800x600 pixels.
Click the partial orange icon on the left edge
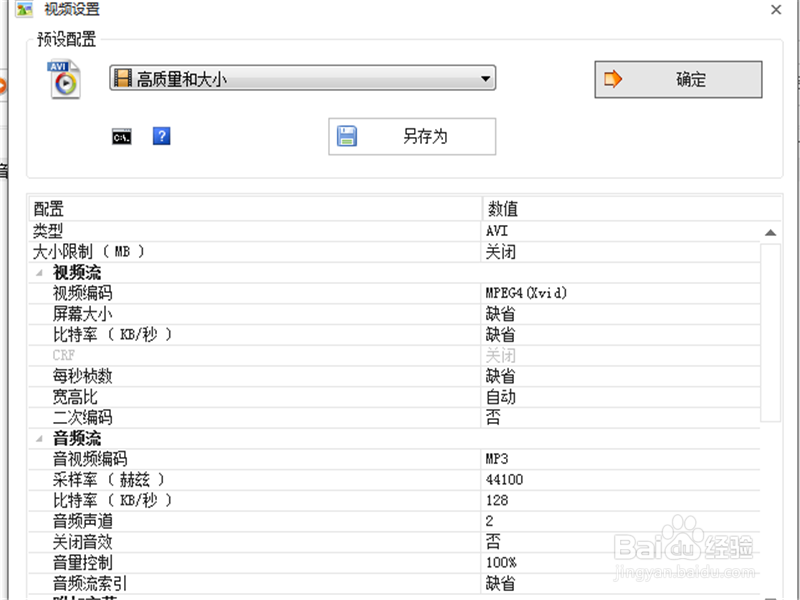coord(3,85)
